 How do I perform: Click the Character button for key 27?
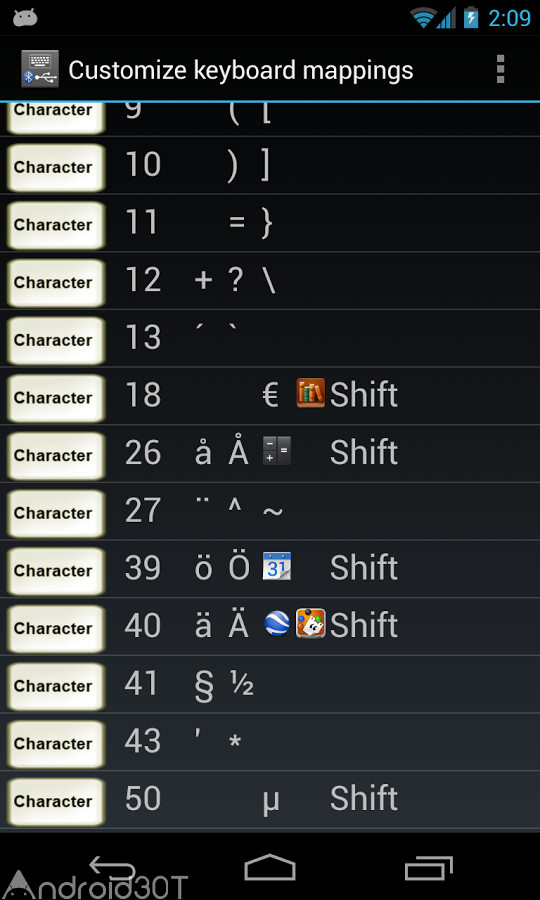[x=56, y=513]
